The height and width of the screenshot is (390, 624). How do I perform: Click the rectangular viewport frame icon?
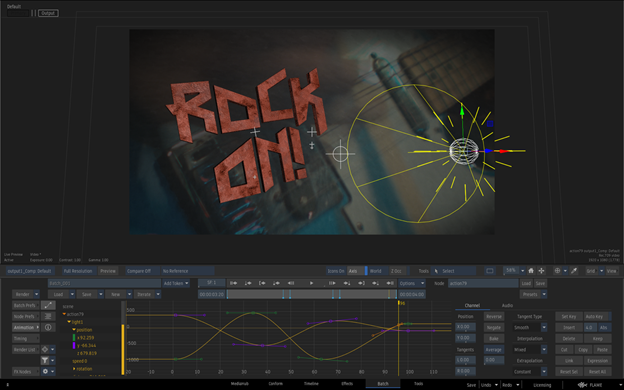click(490, 271)
